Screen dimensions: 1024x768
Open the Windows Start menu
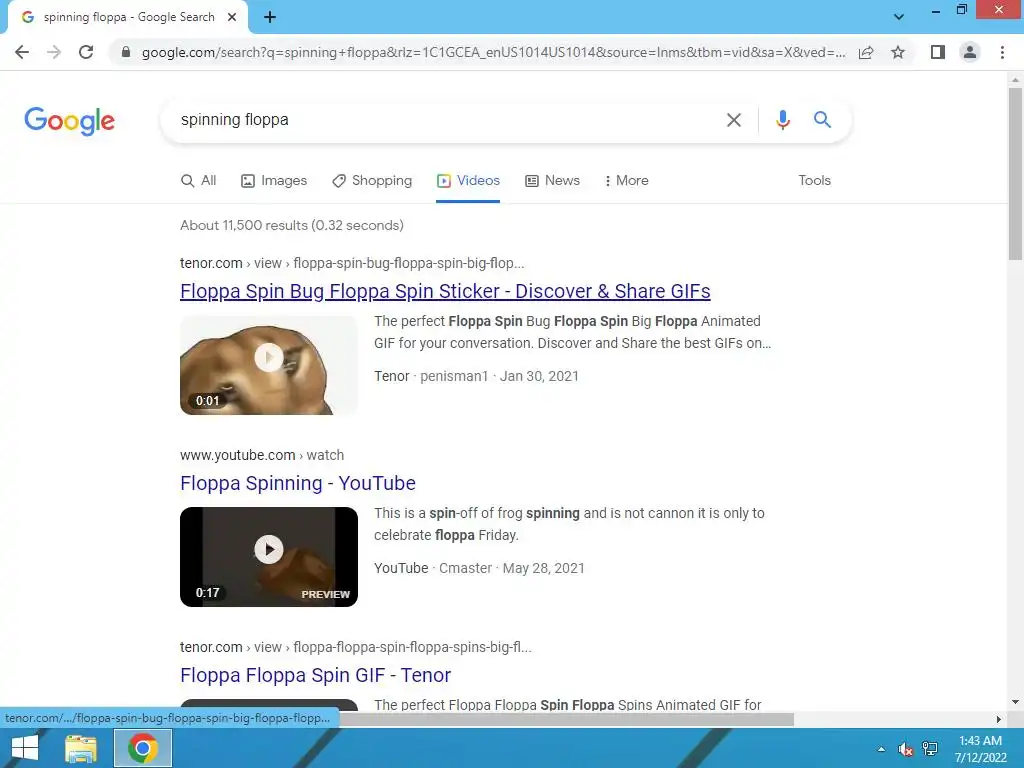[25, 748]
